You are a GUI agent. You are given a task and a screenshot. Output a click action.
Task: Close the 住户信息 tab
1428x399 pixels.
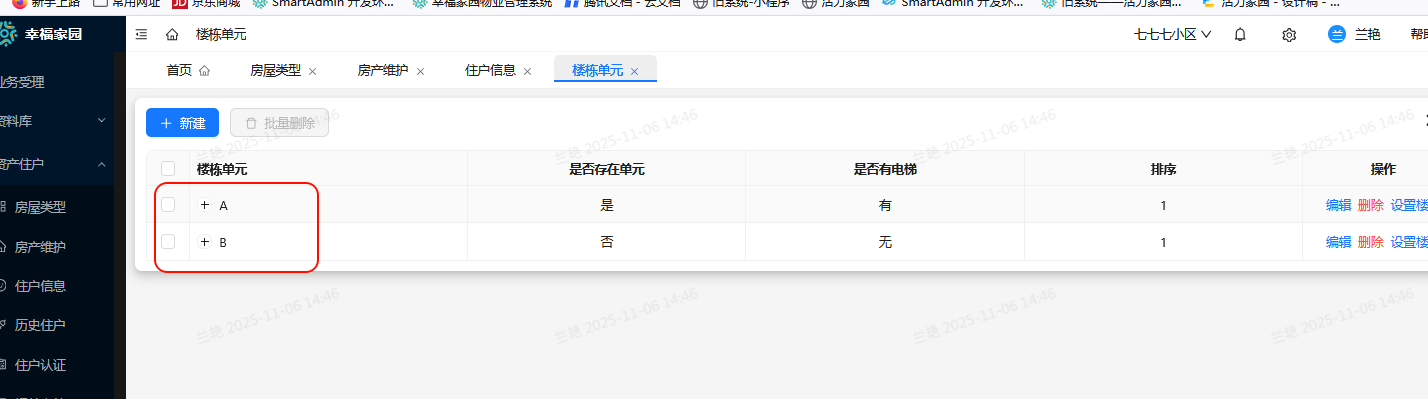pos(527,71)
